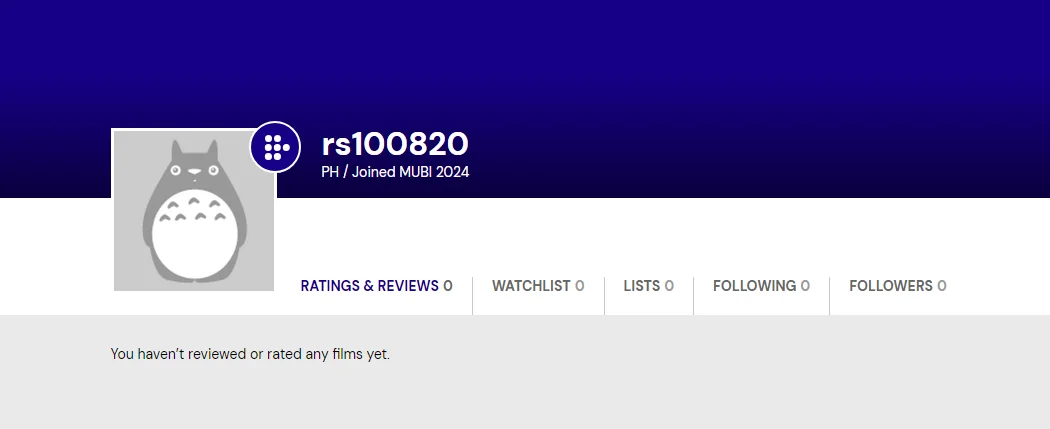Click 'You haven't reviewed or rated' message
The height and width of the screenshot is (429, 1050).
[x=250, y=354]
